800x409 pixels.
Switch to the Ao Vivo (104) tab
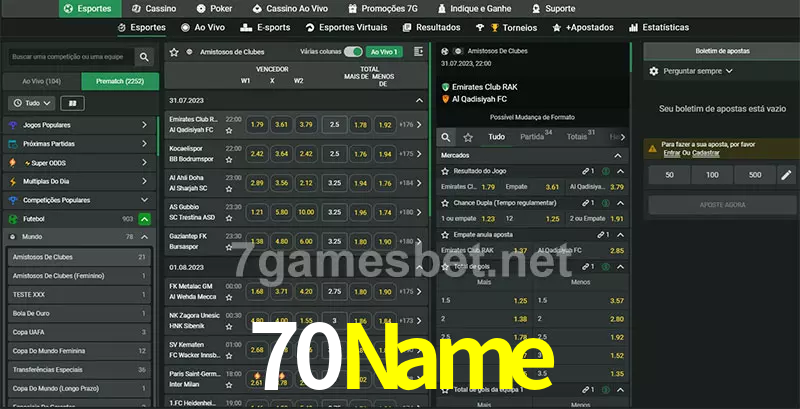click(x=41, y=81)
